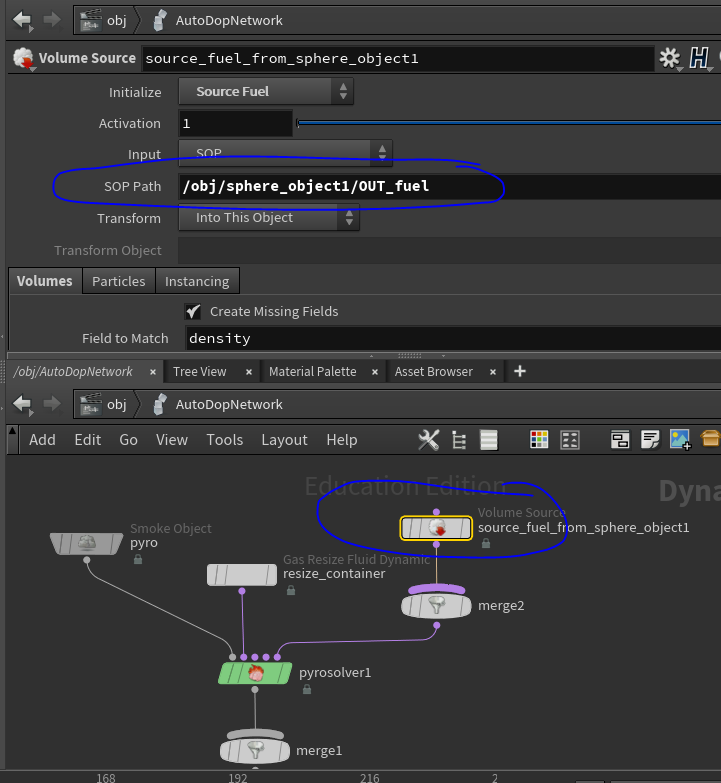The image size is (721, 783).
Task: Switch to the Particles tab
Action: (119, 281)
